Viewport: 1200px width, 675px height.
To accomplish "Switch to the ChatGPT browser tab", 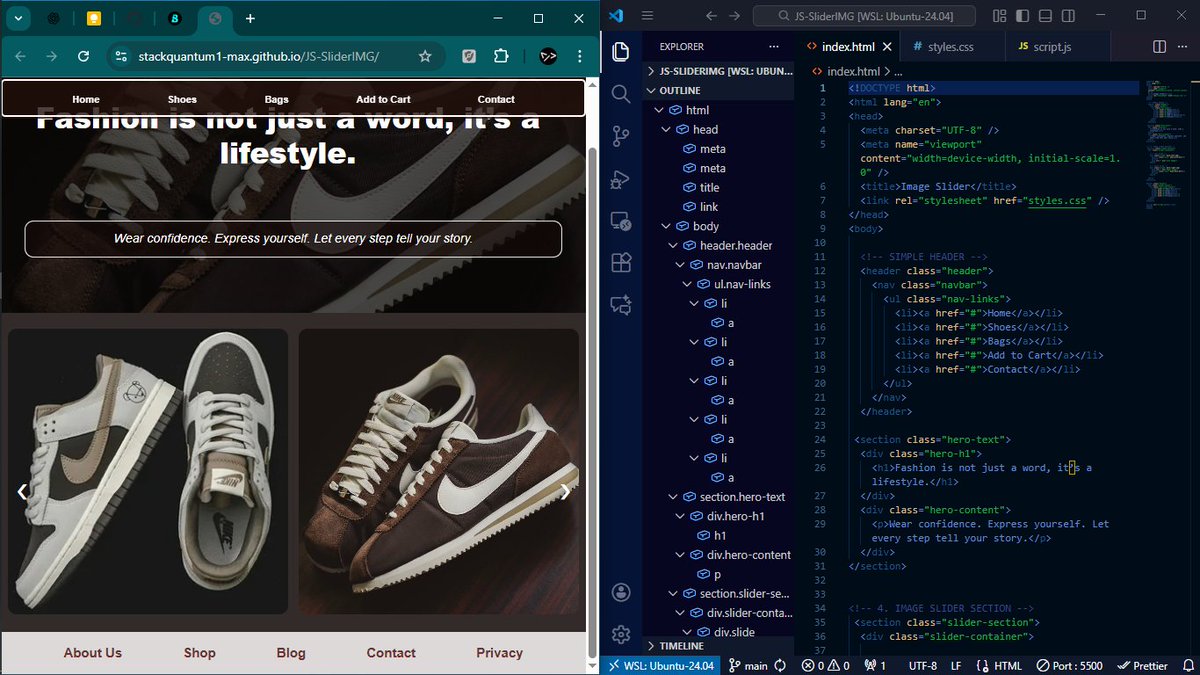I will [52, 18].
